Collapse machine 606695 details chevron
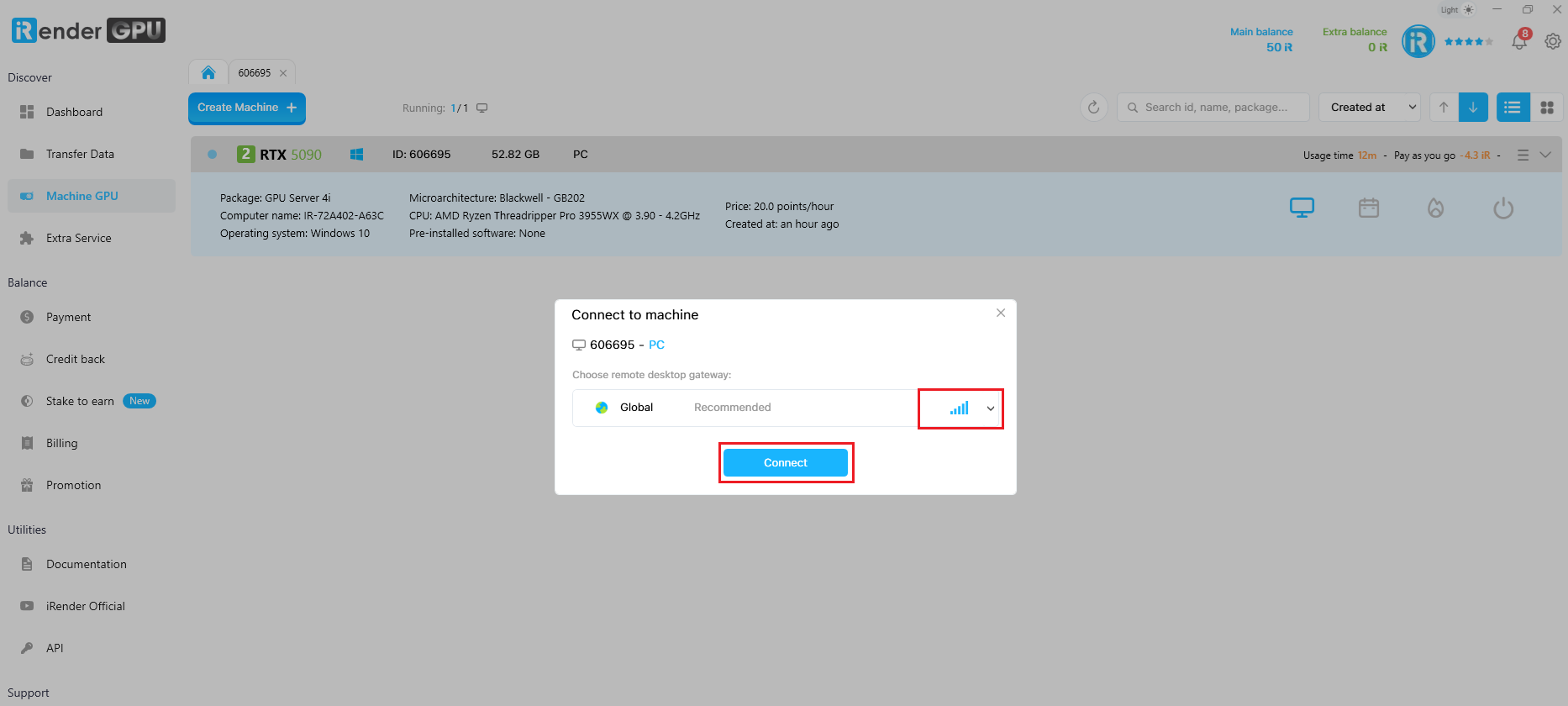This screenshot has width=1568, height=706. [x=1545, y=155]
